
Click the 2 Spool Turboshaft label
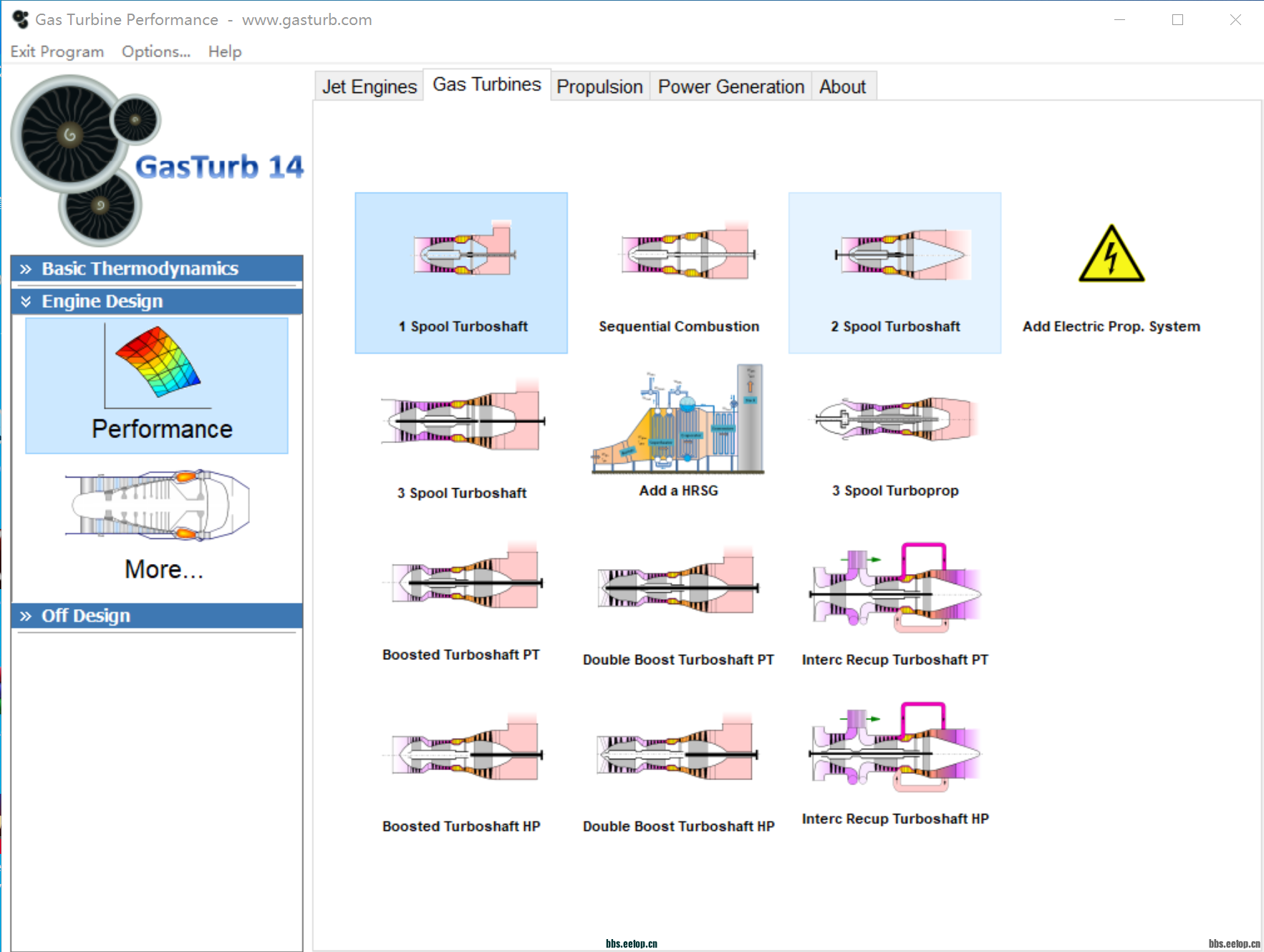895,326
